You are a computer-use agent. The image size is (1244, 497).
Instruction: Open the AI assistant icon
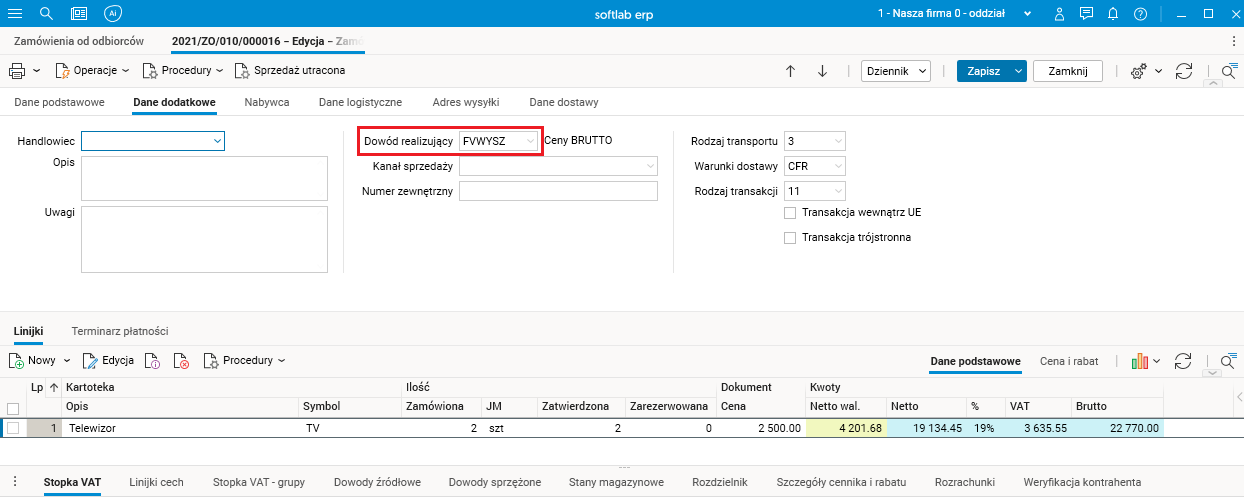[113, 14]
